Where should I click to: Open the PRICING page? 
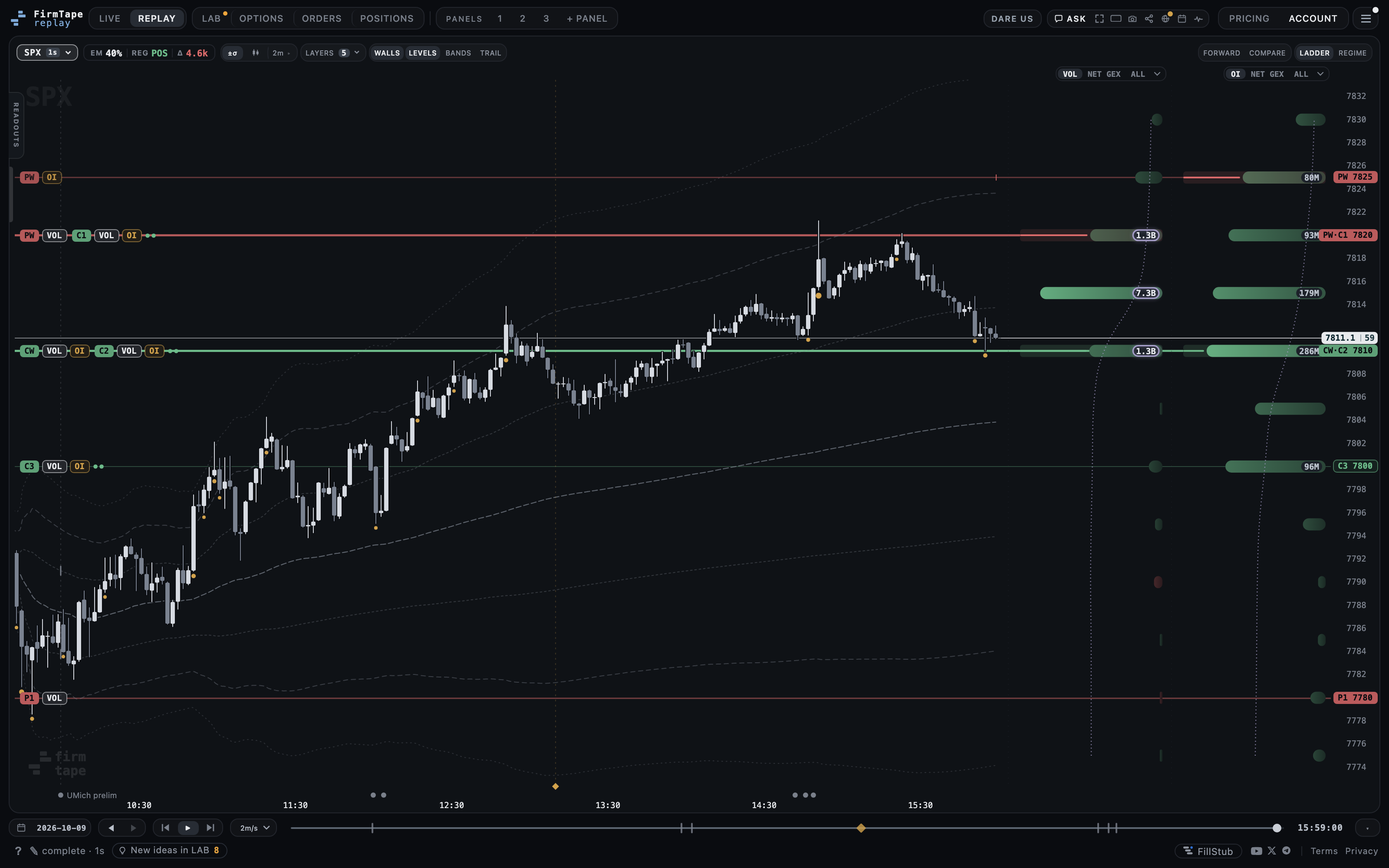tap(1249, 18)
